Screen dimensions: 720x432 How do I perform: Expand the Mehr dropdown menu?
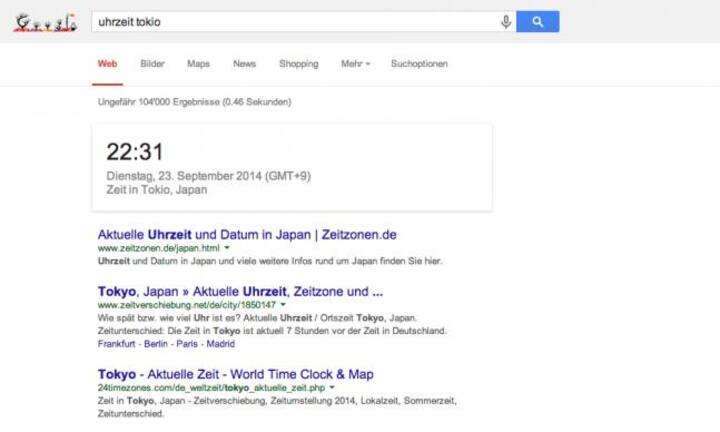tap(355, 64)
